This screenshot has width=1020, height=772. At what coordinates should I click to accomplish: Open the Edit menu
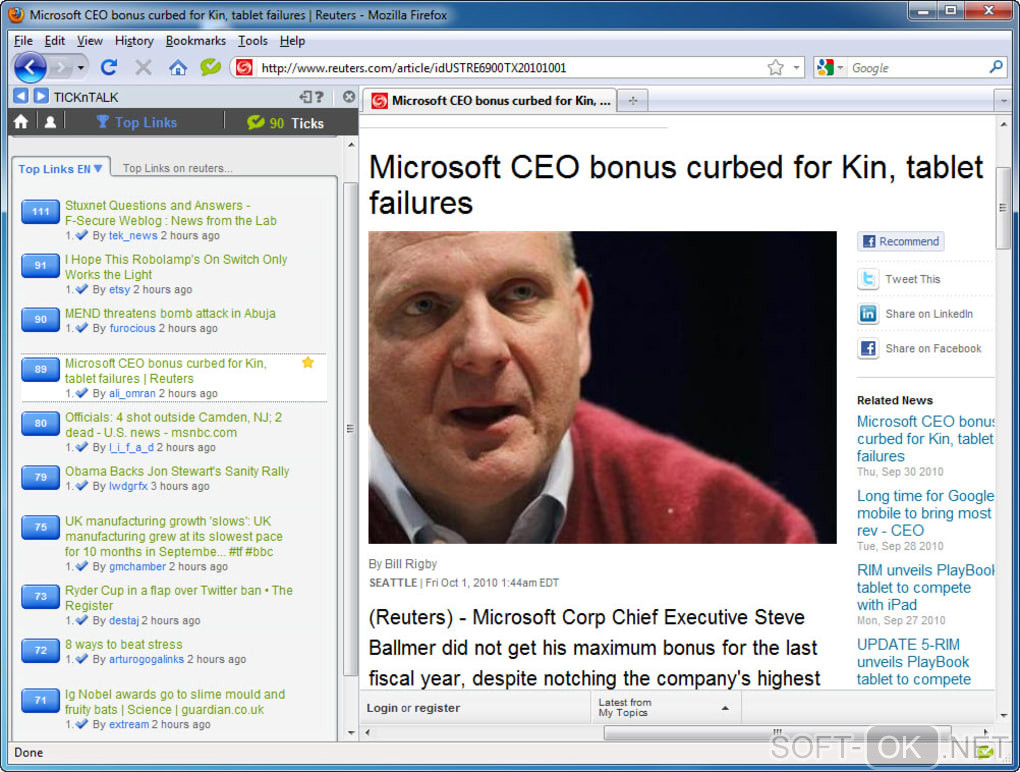click(x=55, y=40)
